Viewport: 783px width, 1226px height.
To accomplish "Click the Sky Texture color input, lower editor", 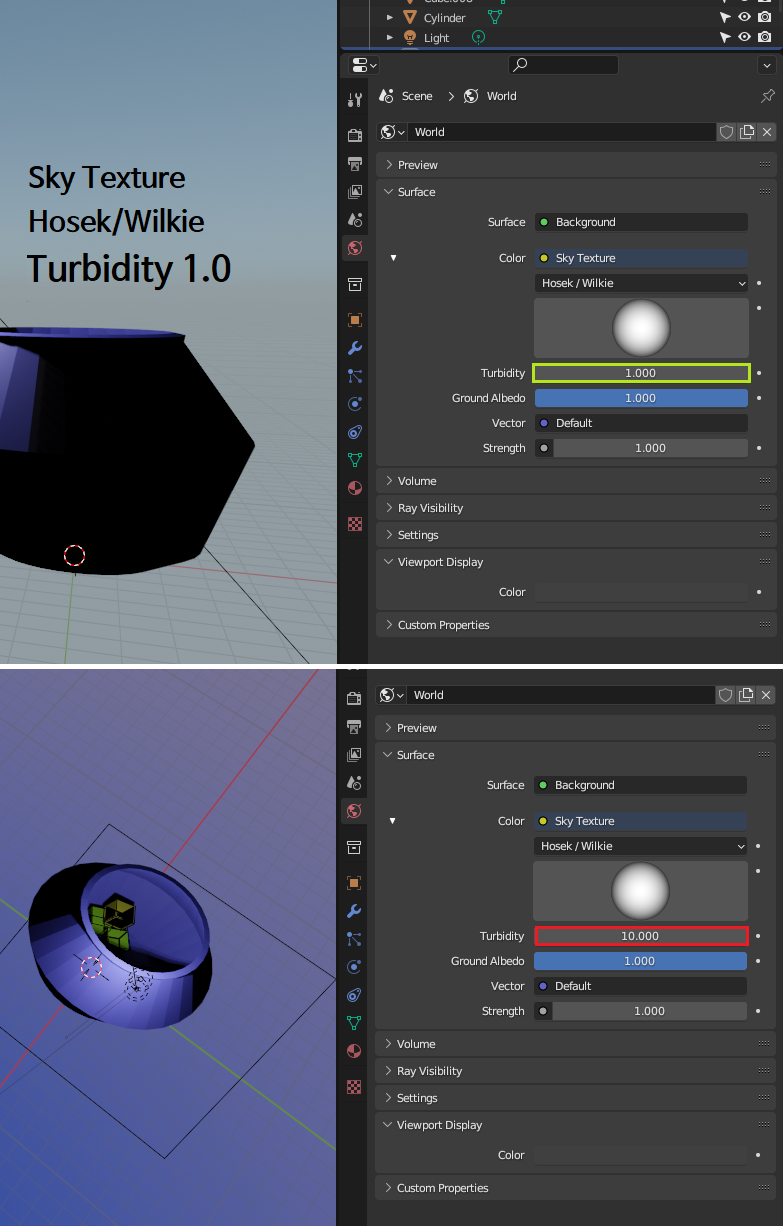I will 640,821.
